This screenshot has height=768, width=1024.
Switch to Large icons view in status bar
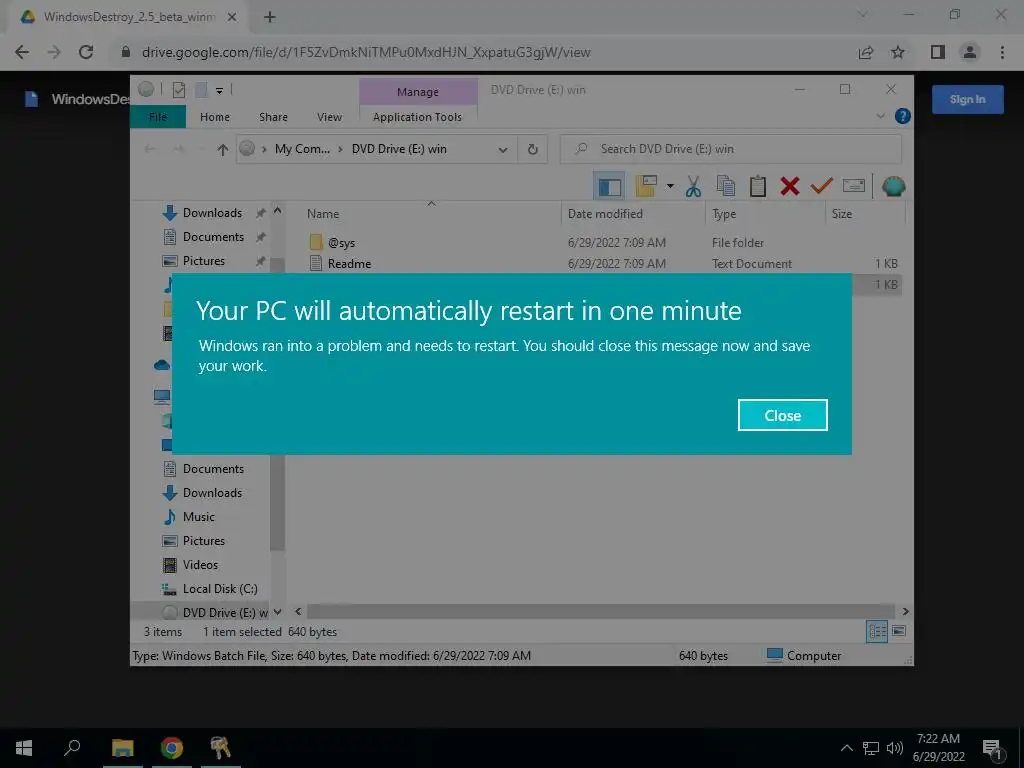[899, 631]
